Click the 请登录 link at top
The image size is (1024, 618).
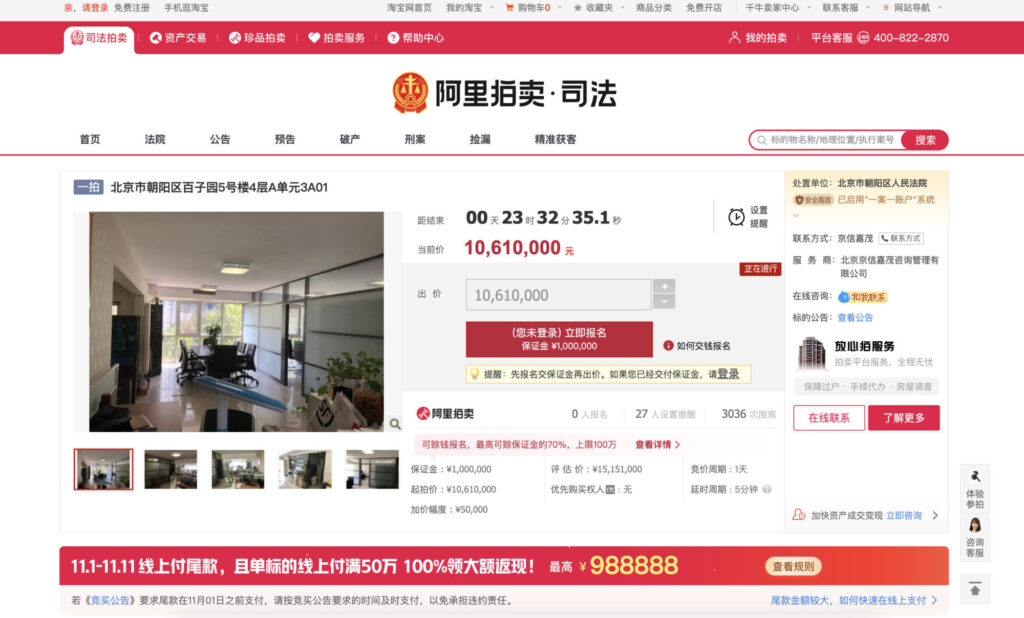[95, 8]
